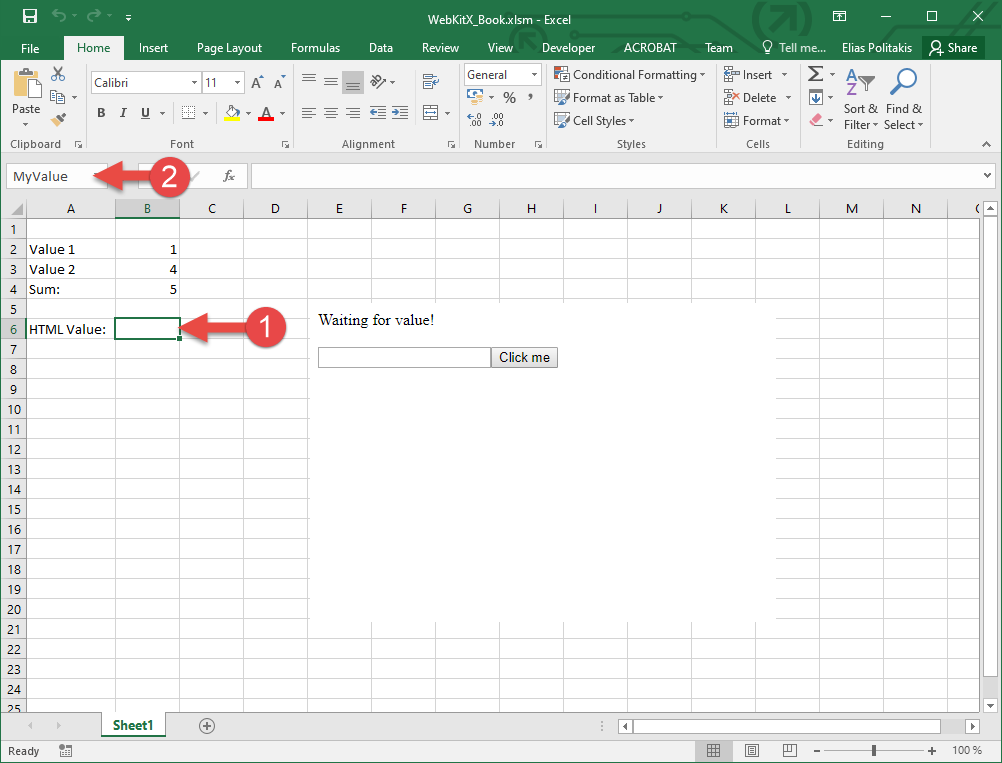This screenshot has height=763, width=1002.
Task: Toggle Underline formatting
Action: [x=145, y=113]
